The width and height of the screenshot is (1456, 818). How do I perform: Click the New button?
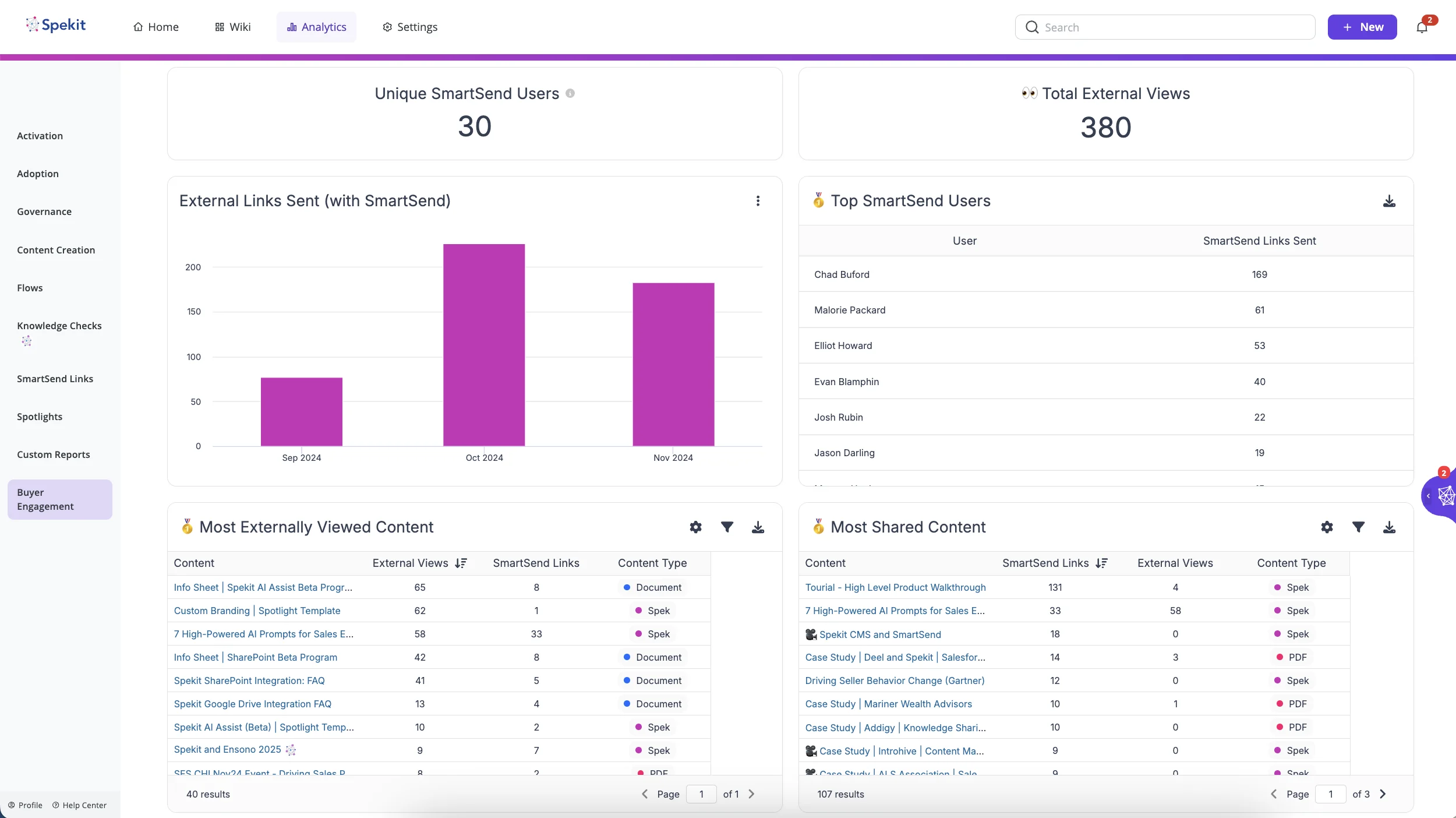click(1362, 27)
